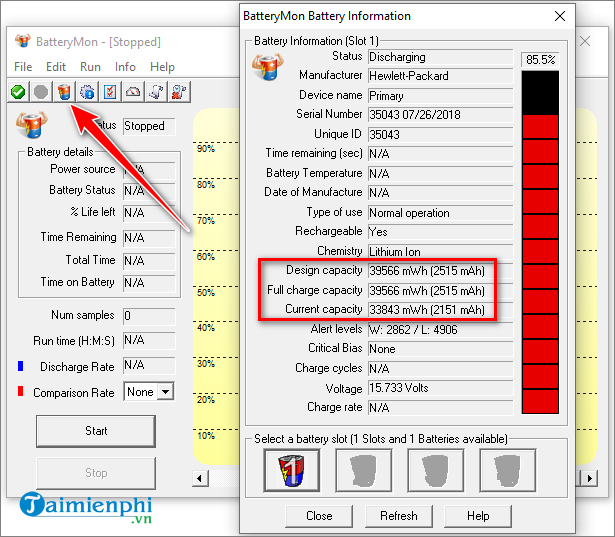Close the BatteryMon main window
Screen dimensions: 615x537
[585, 41]
